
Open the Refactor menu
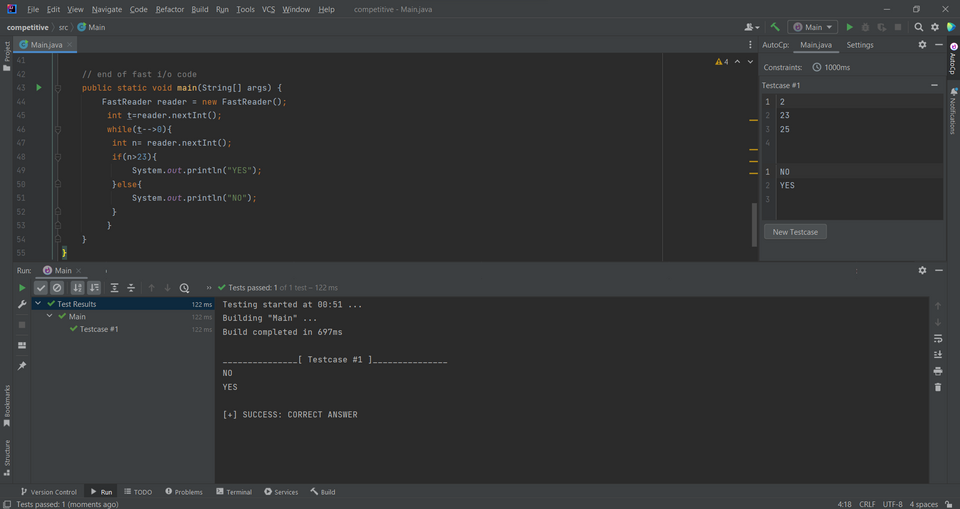pos(169,9)
